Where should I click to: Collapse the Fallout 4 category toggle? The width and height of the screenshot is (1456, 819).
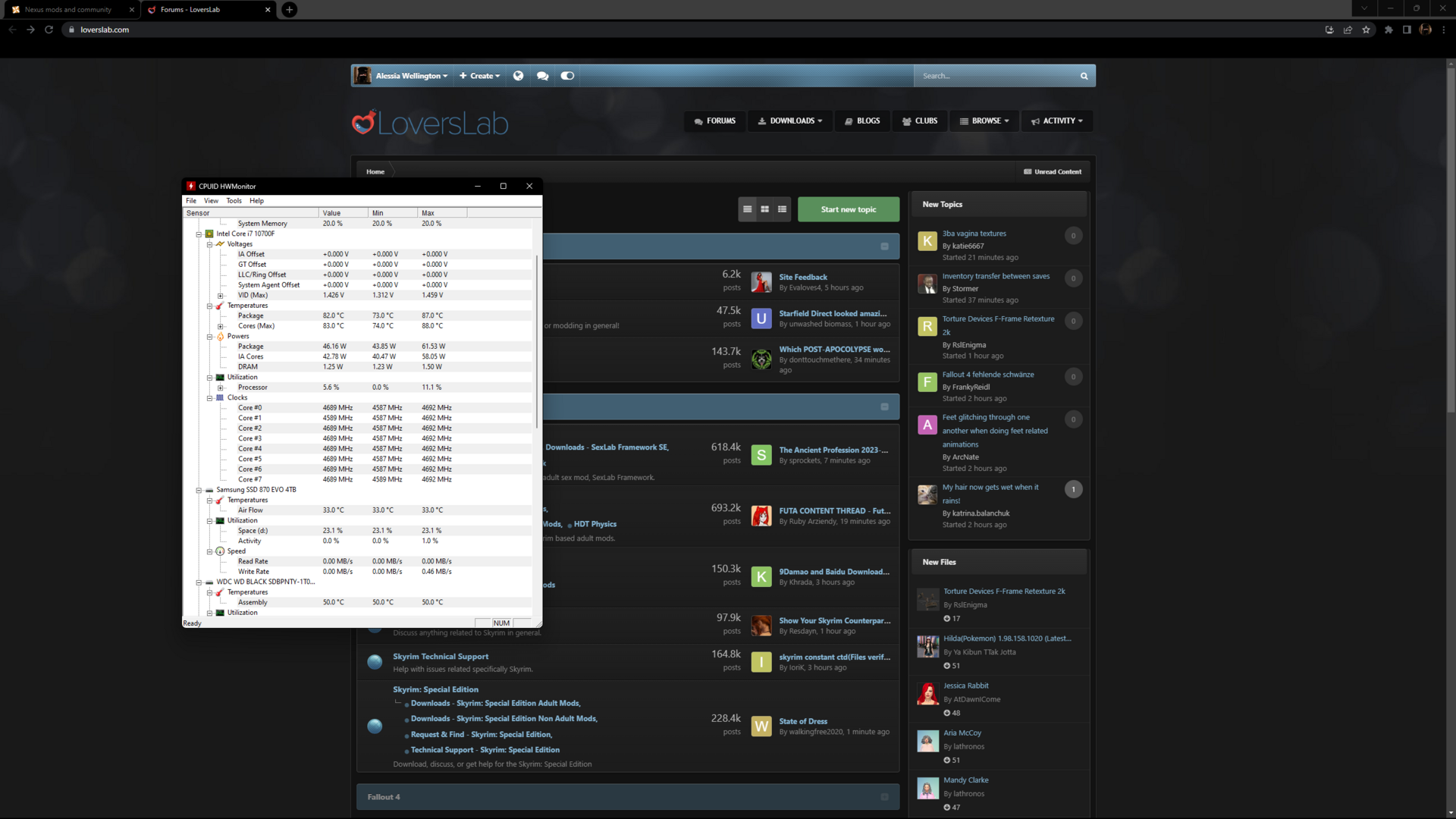[x=884, y=797]
